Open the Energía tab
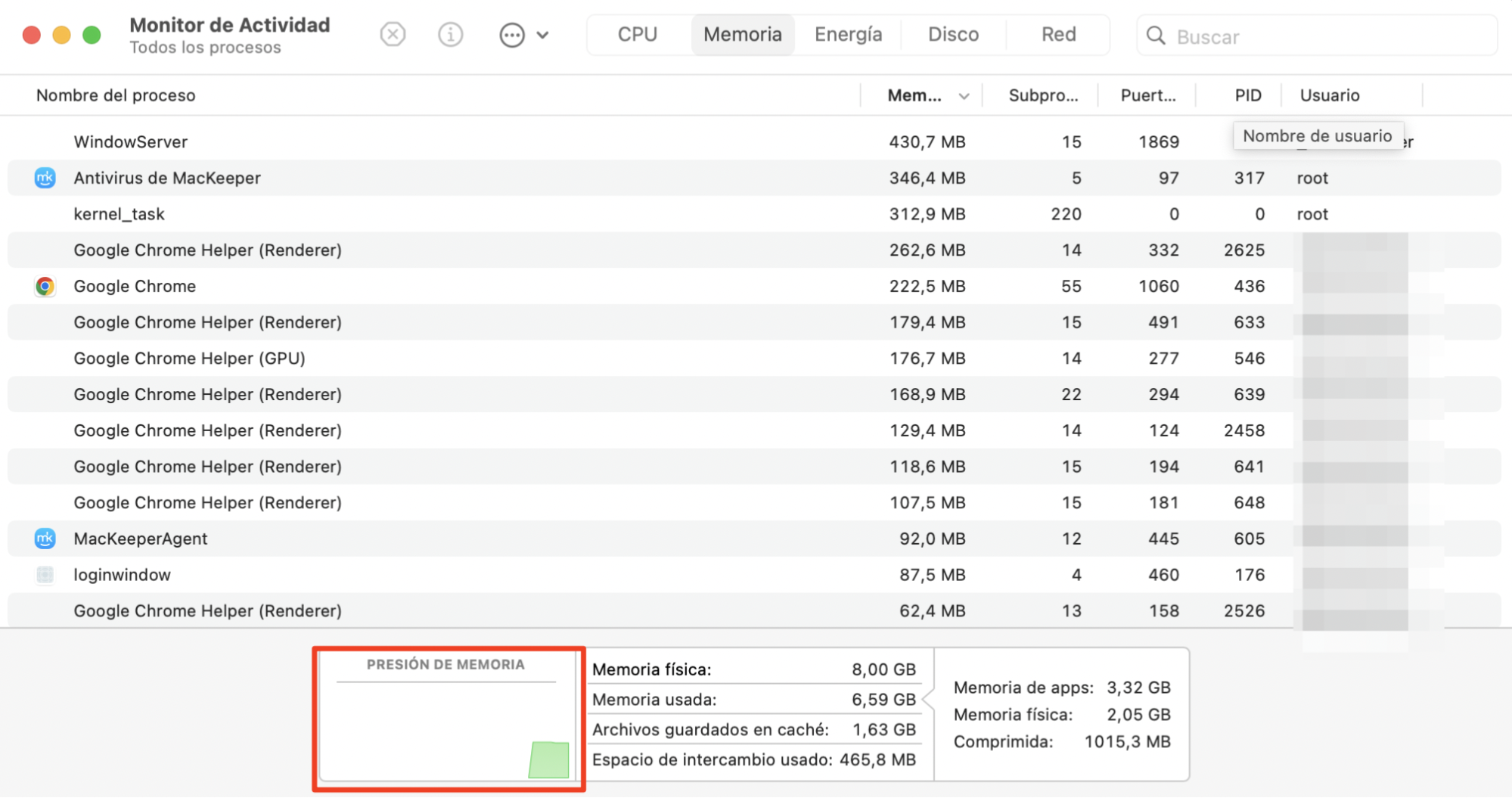1512x798 pixels. (848, 35)
